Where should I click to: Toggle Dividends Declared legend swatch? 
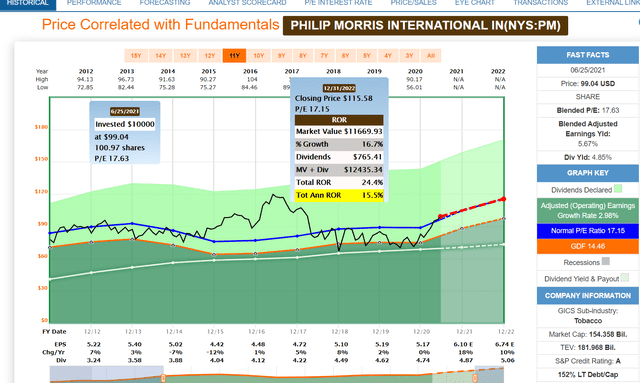(x=618, y=189)
